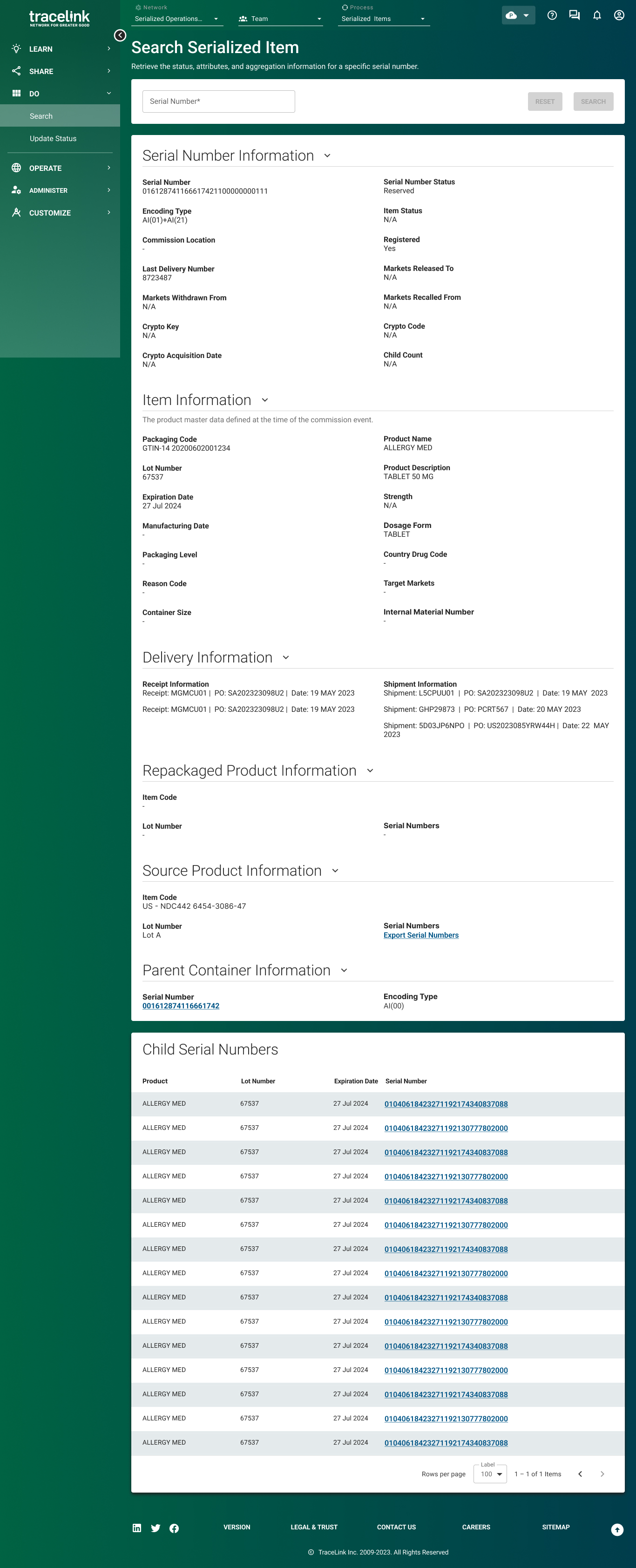Open the Process Serialized Items dropdown
Viewport: 636px width, 1568px height.
pos(384,19)
